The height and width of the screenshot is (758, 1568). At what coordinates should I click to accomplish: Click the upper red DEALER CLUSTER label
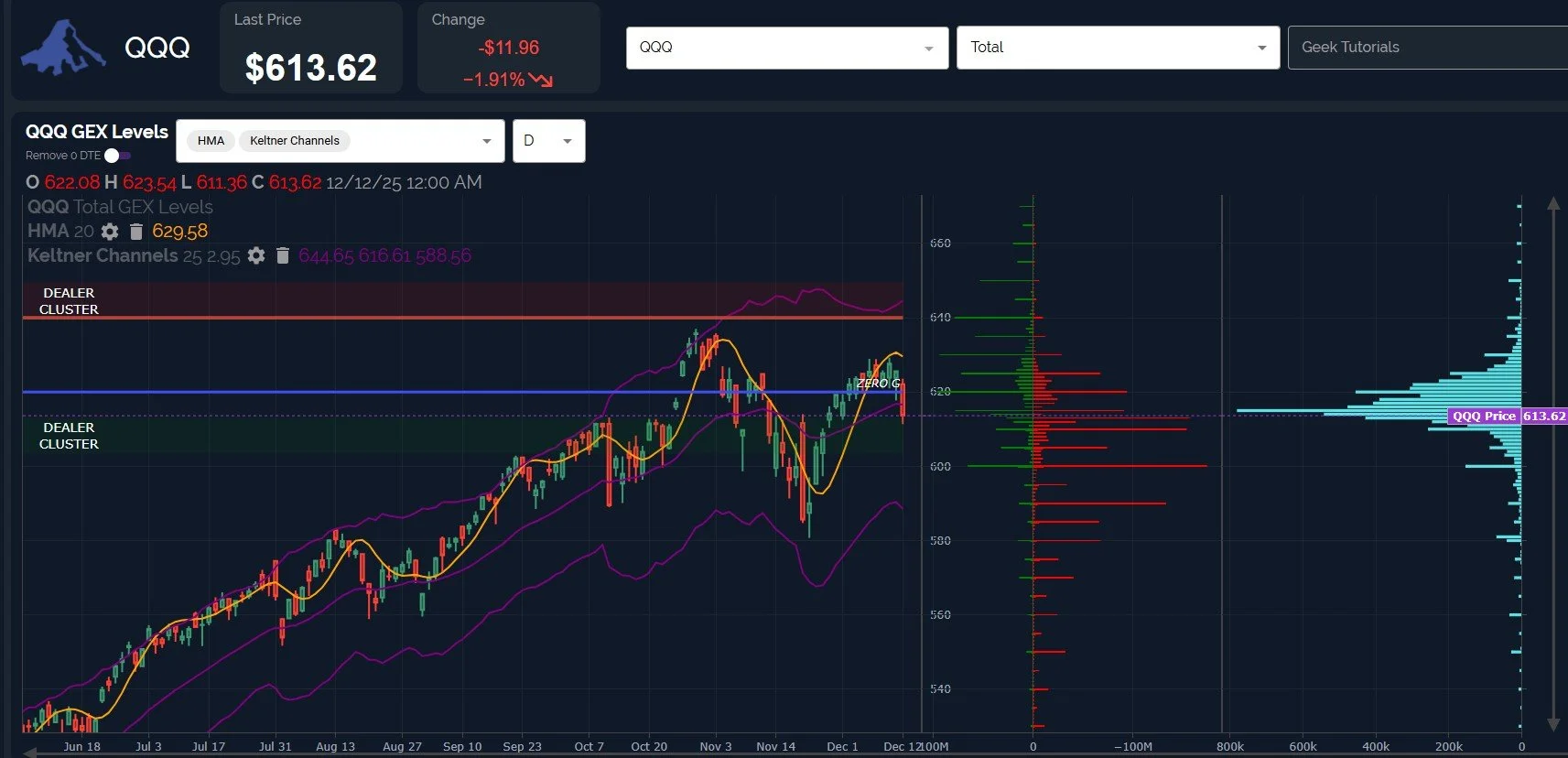click(x=69, y=301)
